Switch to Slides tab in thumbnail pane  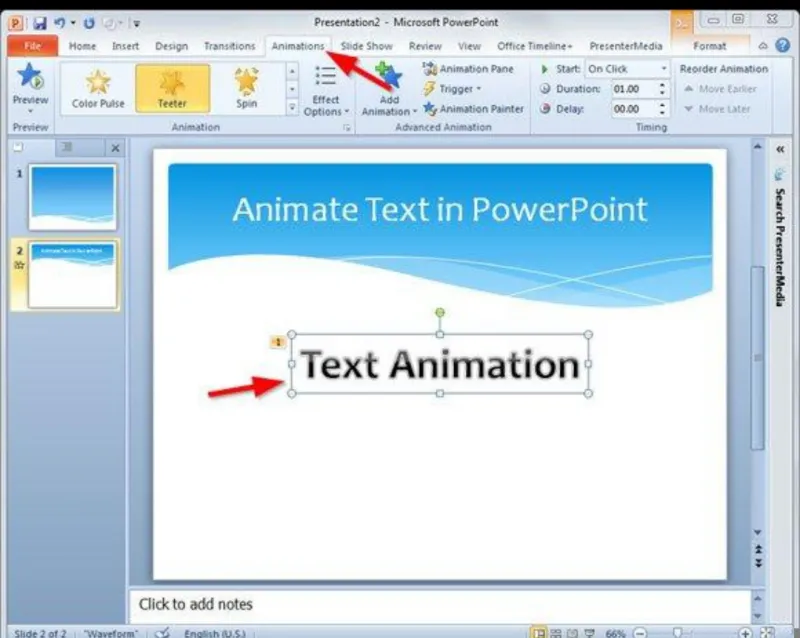[18, 148]
